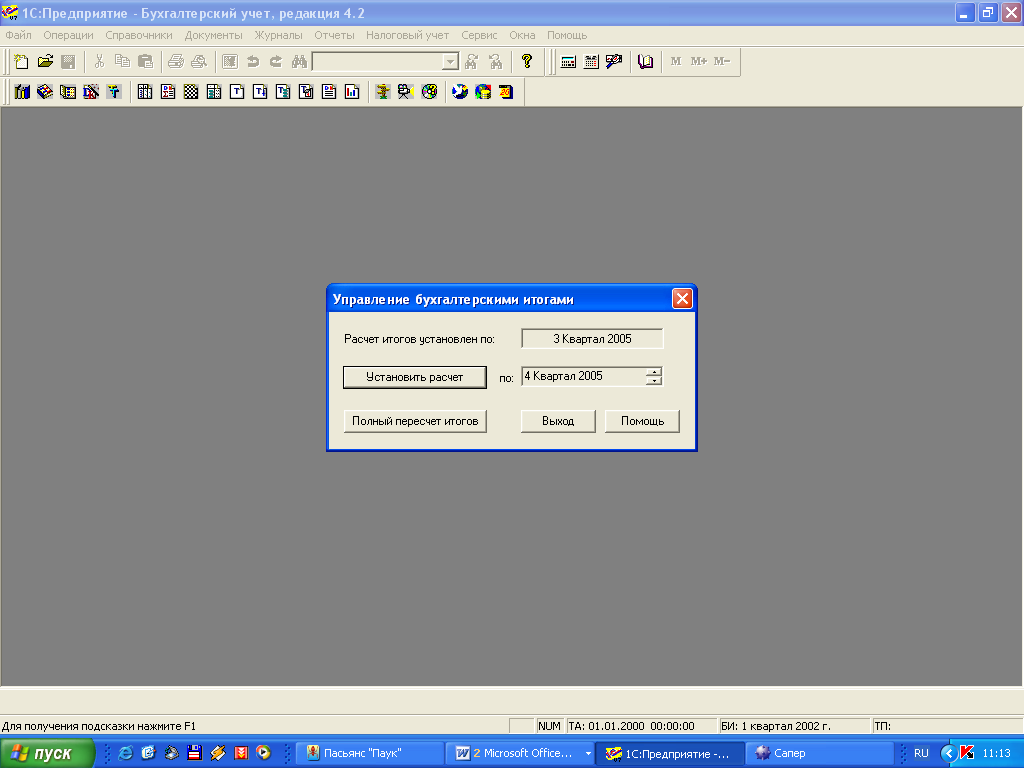Click the bar chart diagram report icon
Image resolution: width=1024 pixels, height=768 pixels.
352,91
